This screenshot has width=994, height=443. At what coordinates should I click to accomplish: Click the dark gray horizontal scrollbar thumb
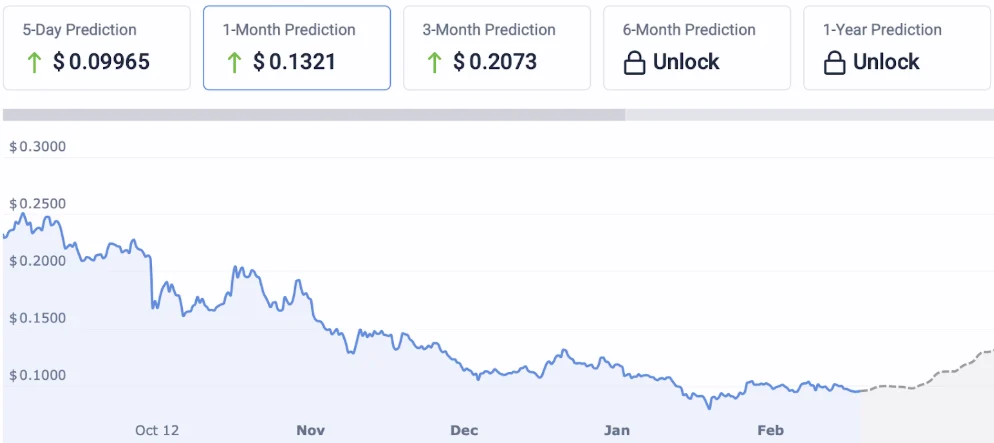point(314,115)
